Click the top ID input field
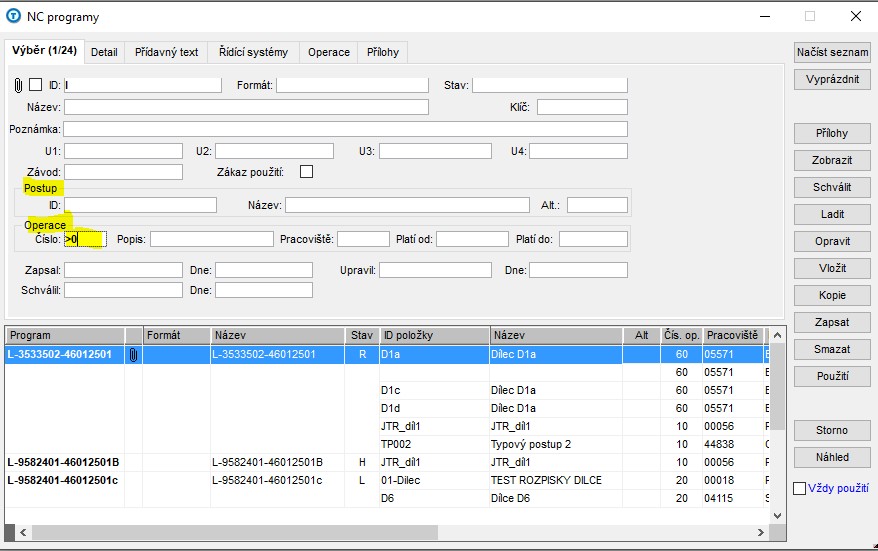Viewport: 878px width, 551px height. [143, 85]
